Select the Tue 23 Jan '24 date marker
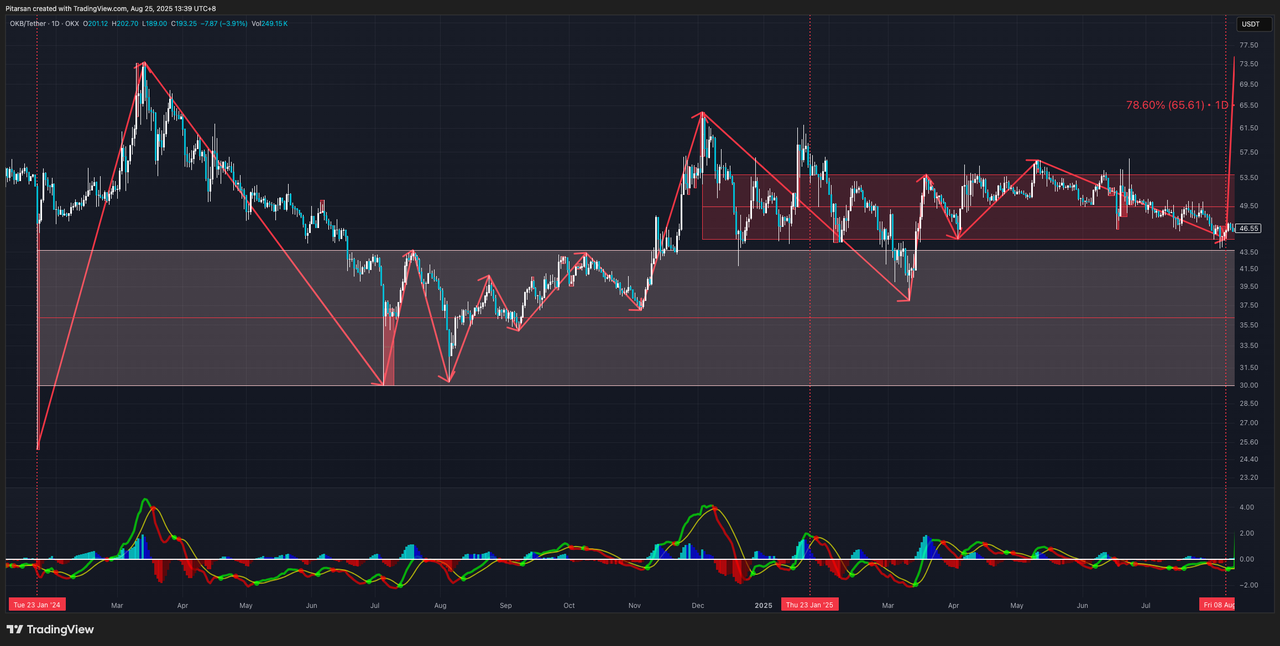Viewport: 1280px width, 646px height. 36,605
